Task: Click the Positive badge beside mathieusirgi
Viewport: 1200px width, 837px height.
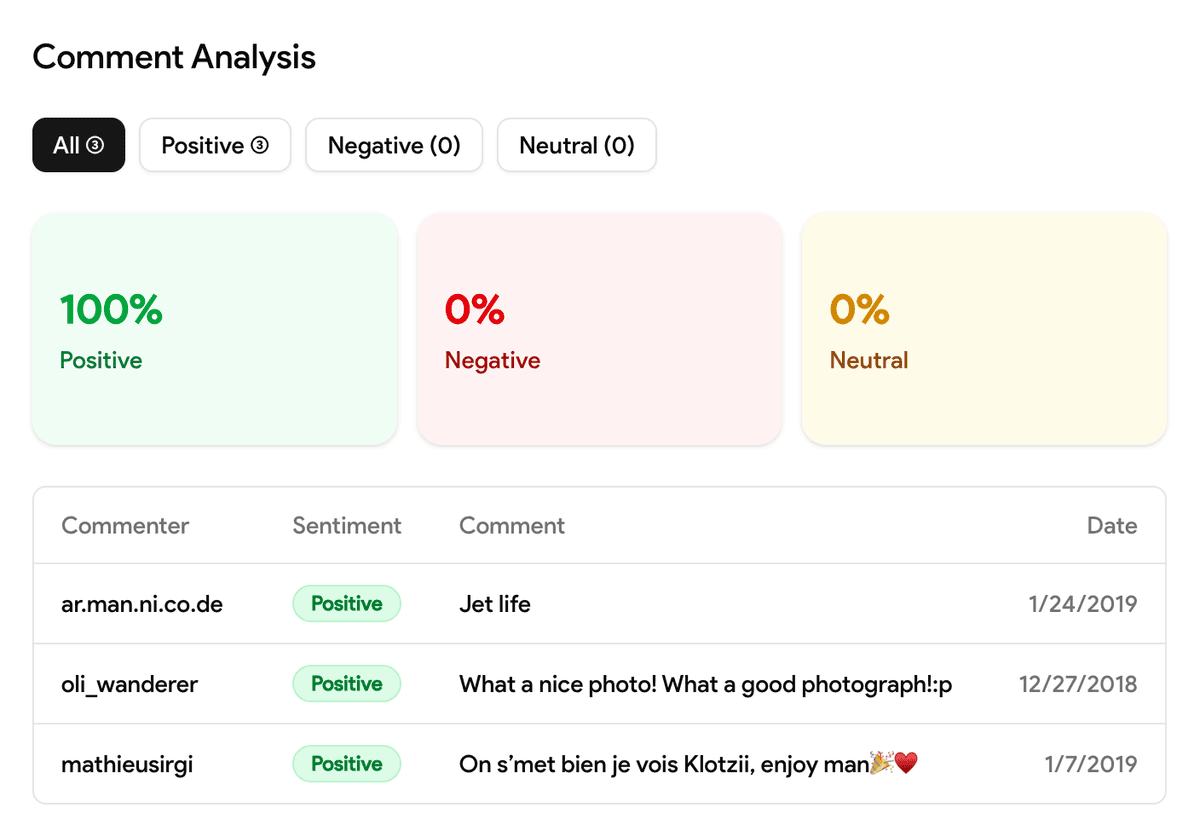Action: click(346, 763)
